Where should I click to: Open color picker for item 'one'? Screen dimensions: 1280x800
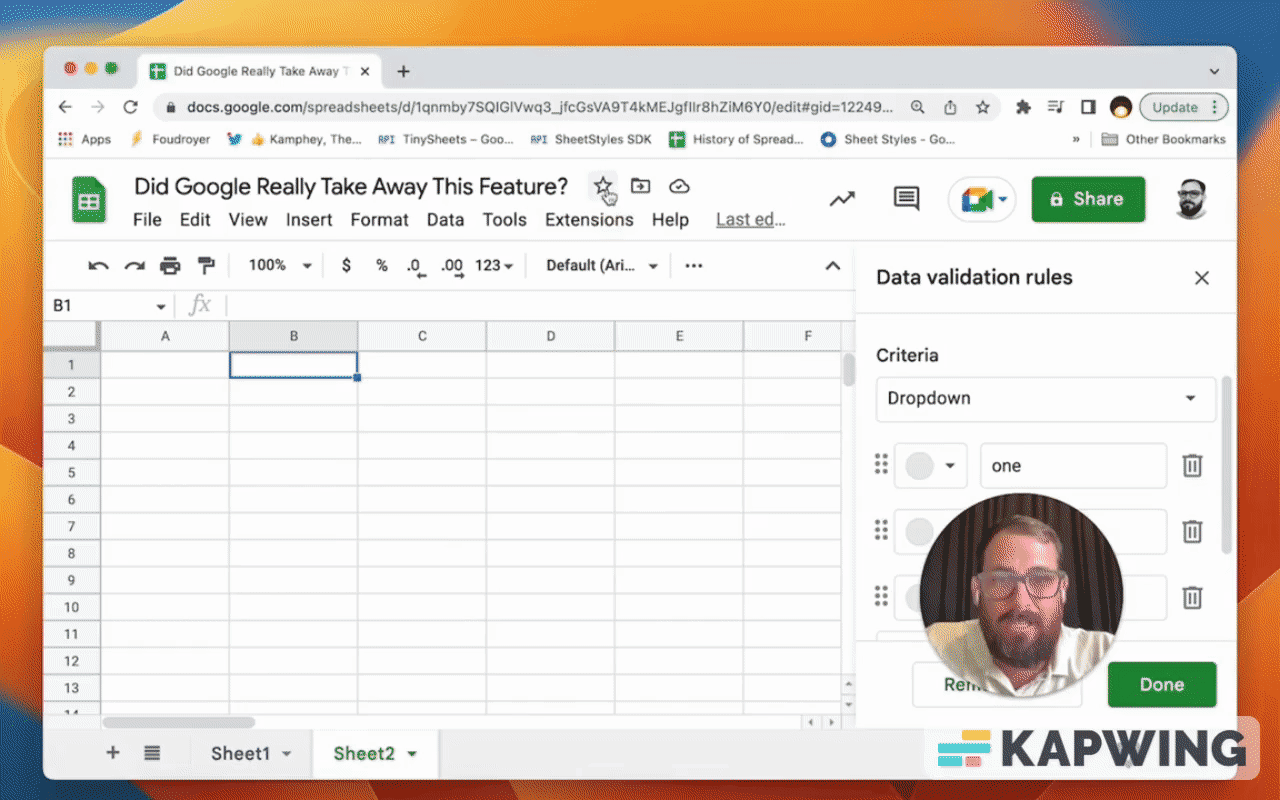931,465
